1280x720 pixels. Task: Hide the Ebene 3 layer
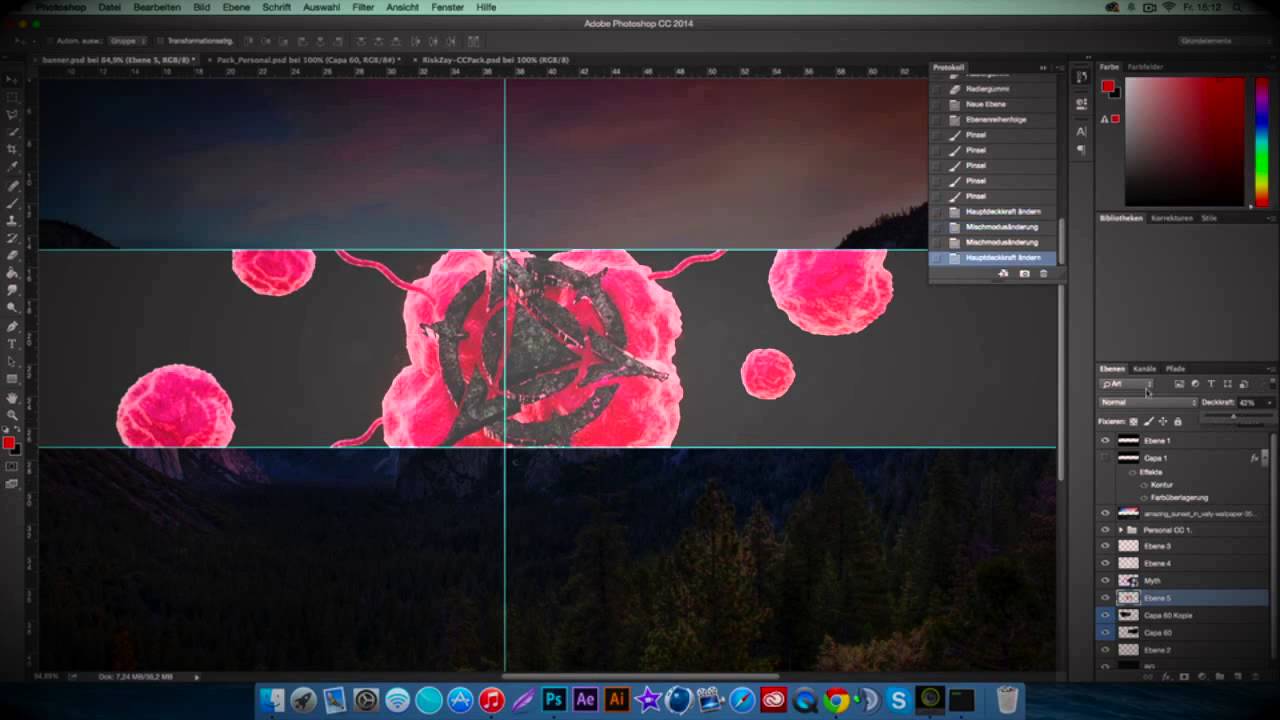click(1105, 546)
